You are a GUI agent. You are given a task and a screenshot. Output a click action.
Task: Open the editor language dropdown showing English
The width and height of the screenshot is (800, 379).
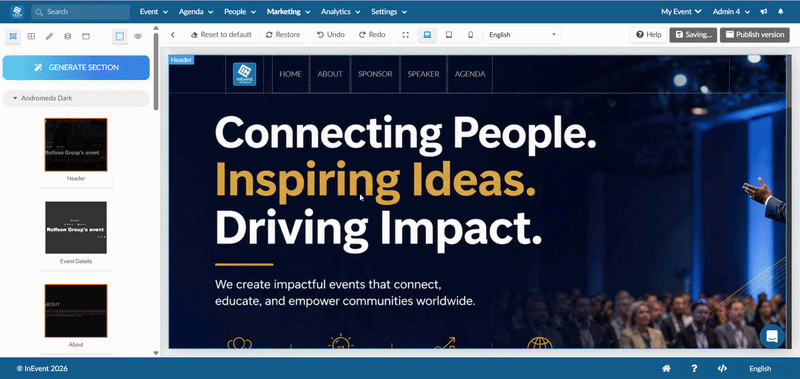pos(521,35)
